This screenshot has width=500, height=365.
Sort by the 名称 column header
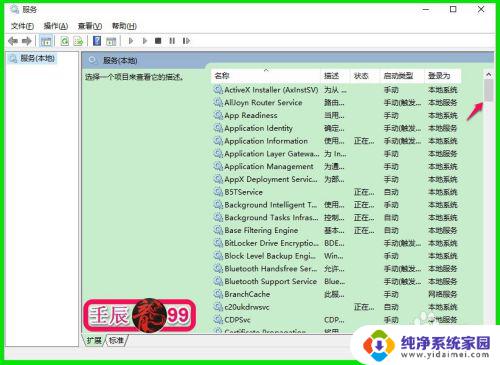(x=266, y=76)
